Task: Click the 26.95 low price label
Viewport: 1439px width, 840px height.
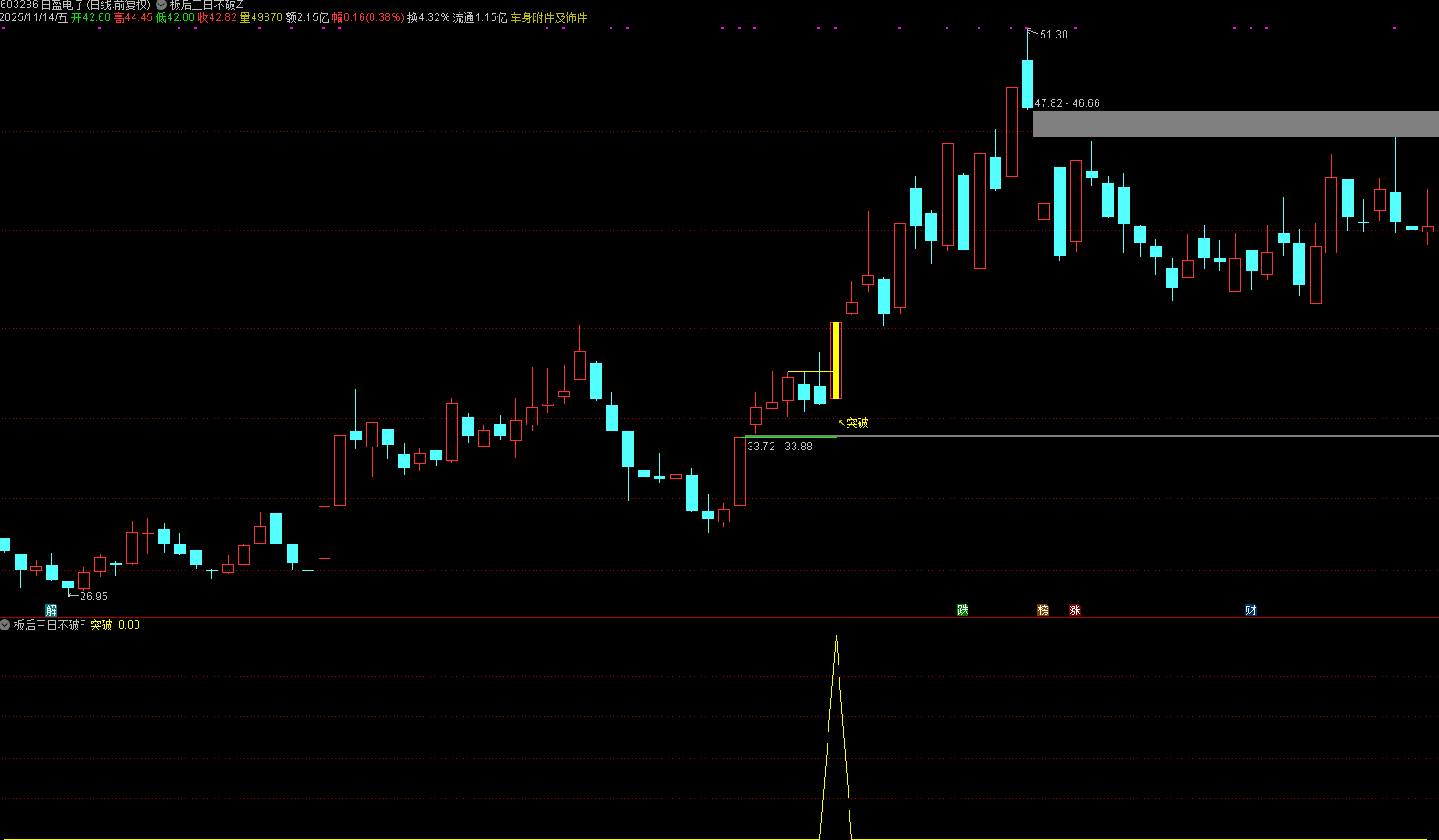Action: (93, 597)
